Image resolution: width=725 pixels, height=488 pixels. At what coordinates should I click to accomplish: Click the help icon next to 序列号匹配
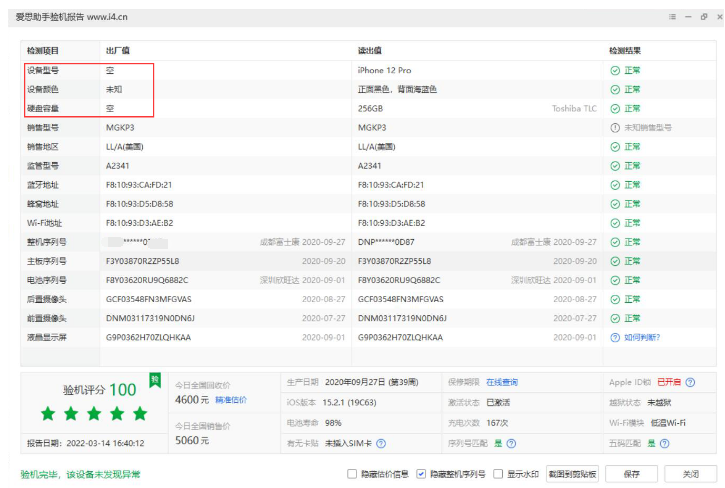coord(511,444)
